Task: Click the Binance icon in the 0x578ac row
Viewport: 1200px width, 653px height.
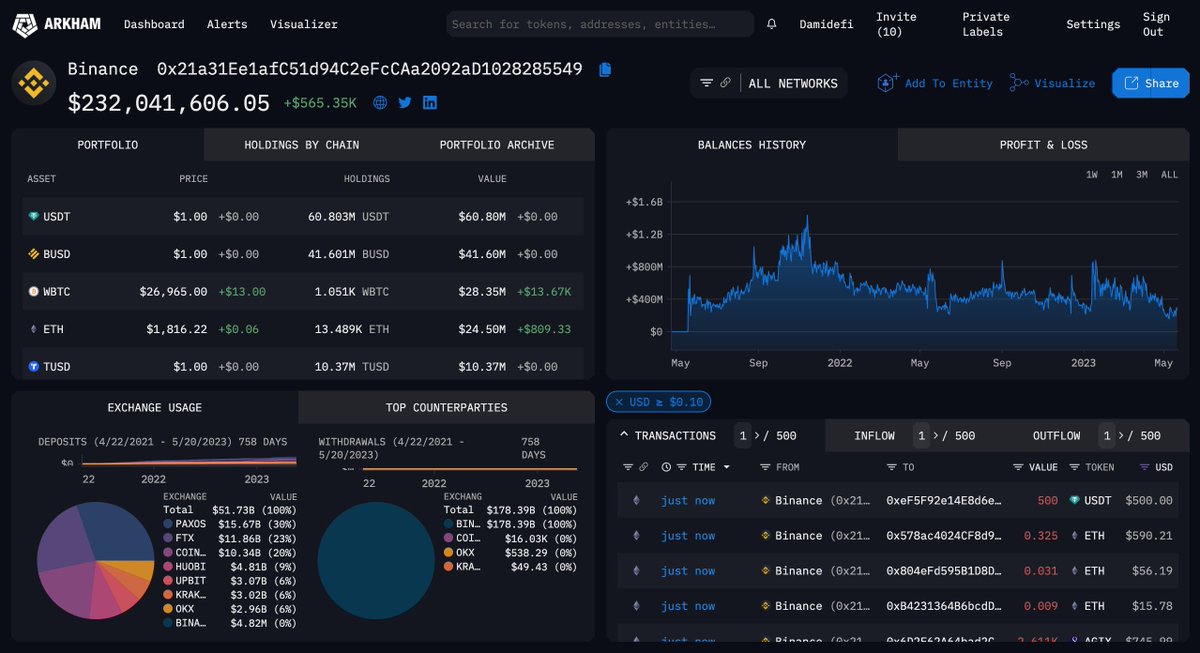Action: [x=766, y=535]
